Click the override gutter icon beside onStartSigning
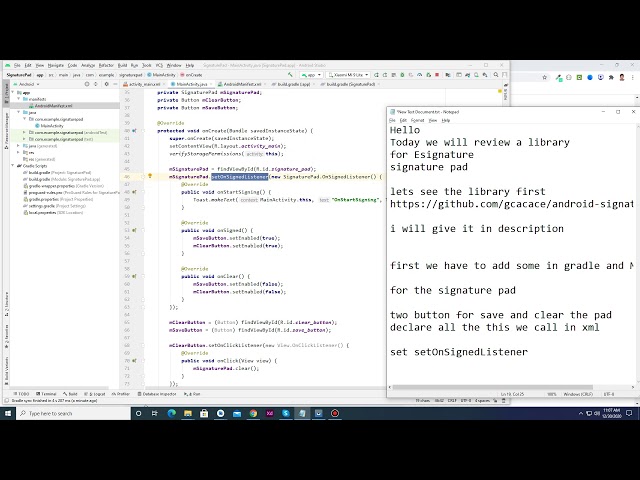 pos(134,192)
